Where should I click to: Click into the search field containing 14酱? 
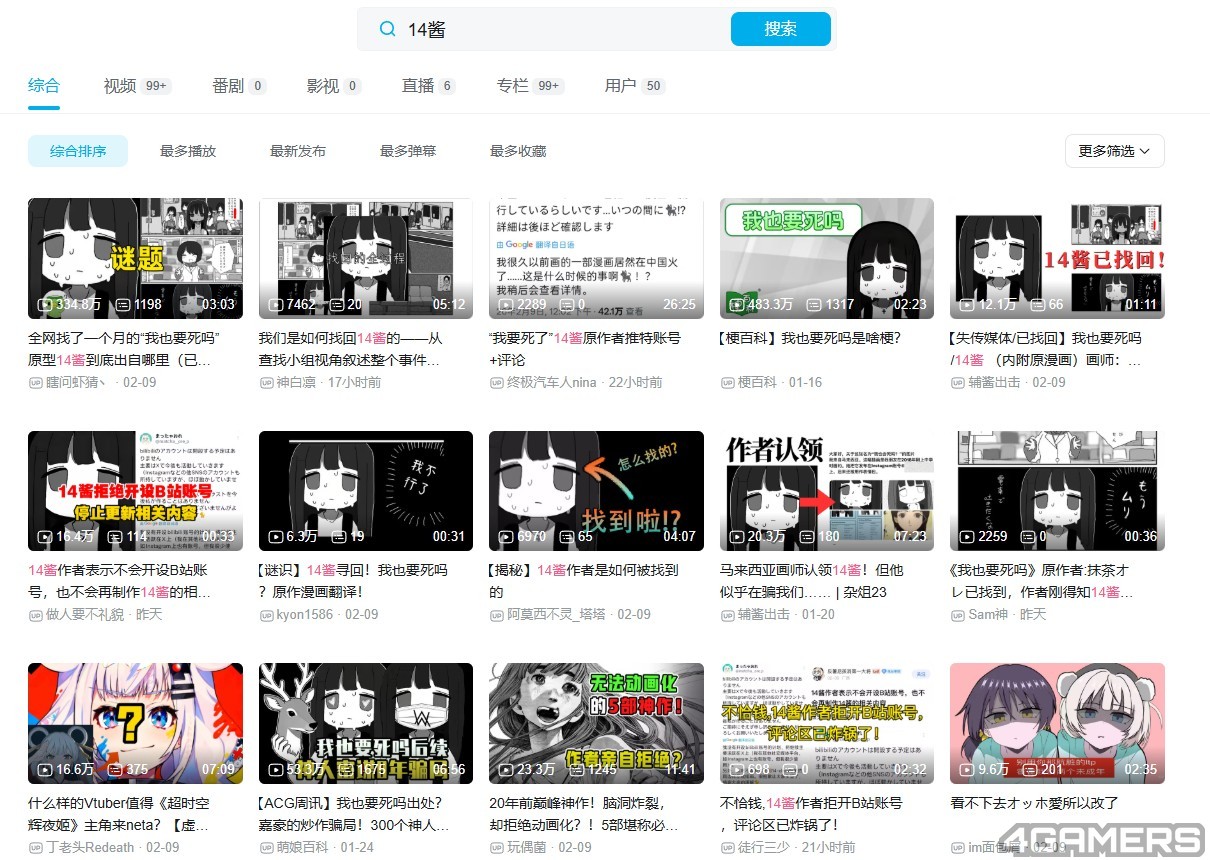click(x=560, y=29)
